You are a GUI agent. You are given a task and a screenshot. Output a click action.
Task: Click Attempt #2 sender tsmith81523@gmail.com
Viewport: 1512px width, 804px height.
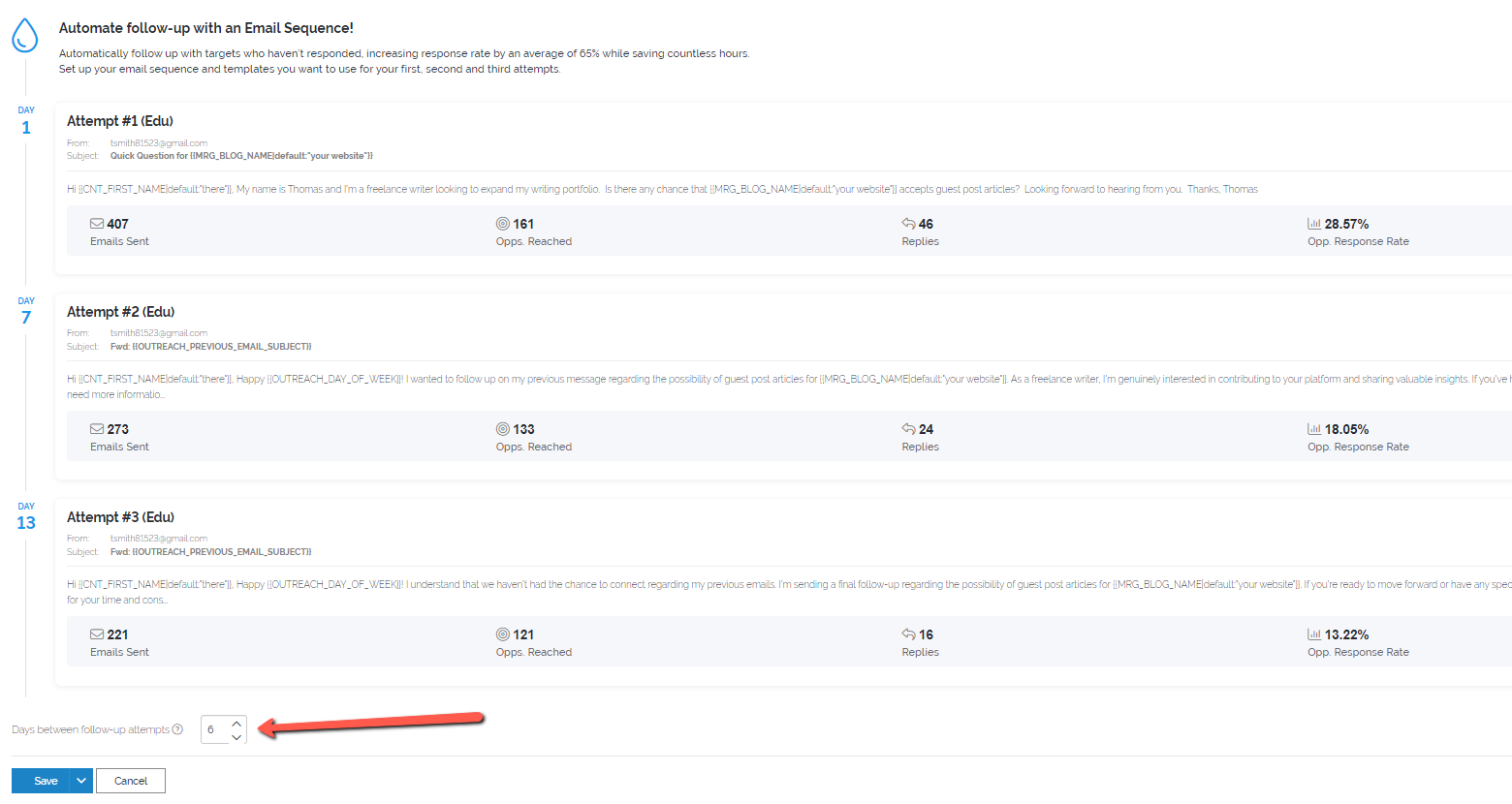(x=159, y=333)
